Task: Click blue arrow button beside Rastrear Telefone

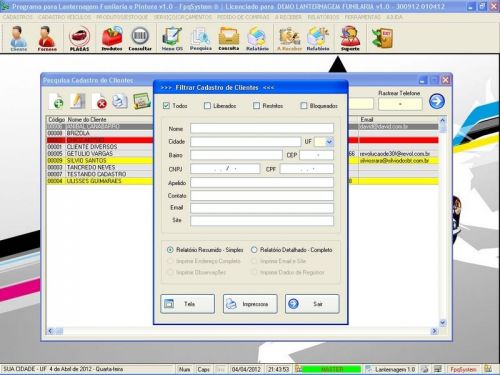Action: 437,101
